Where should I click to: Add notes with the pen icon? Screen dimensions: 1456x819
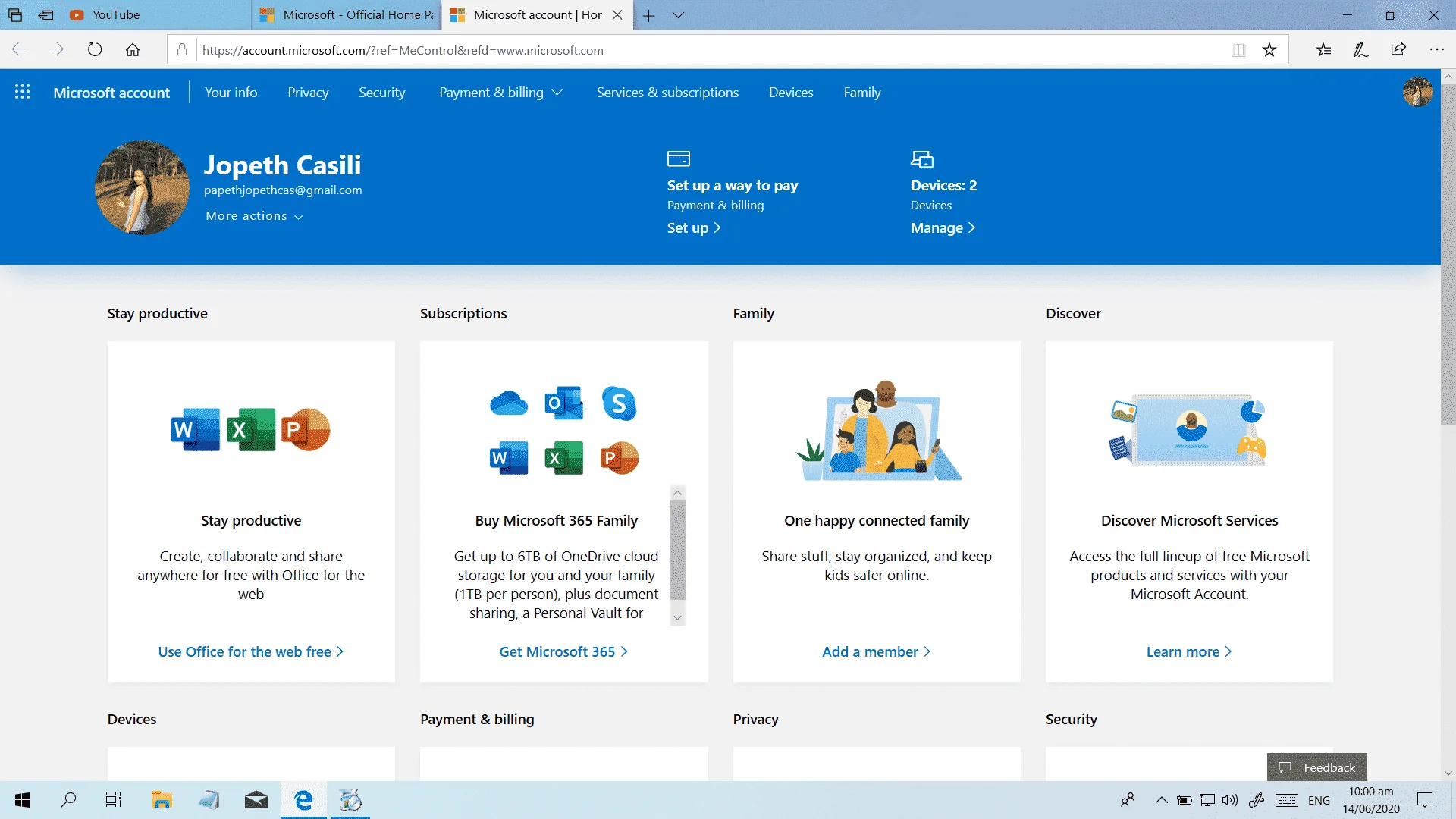(x=1361, y=50)
